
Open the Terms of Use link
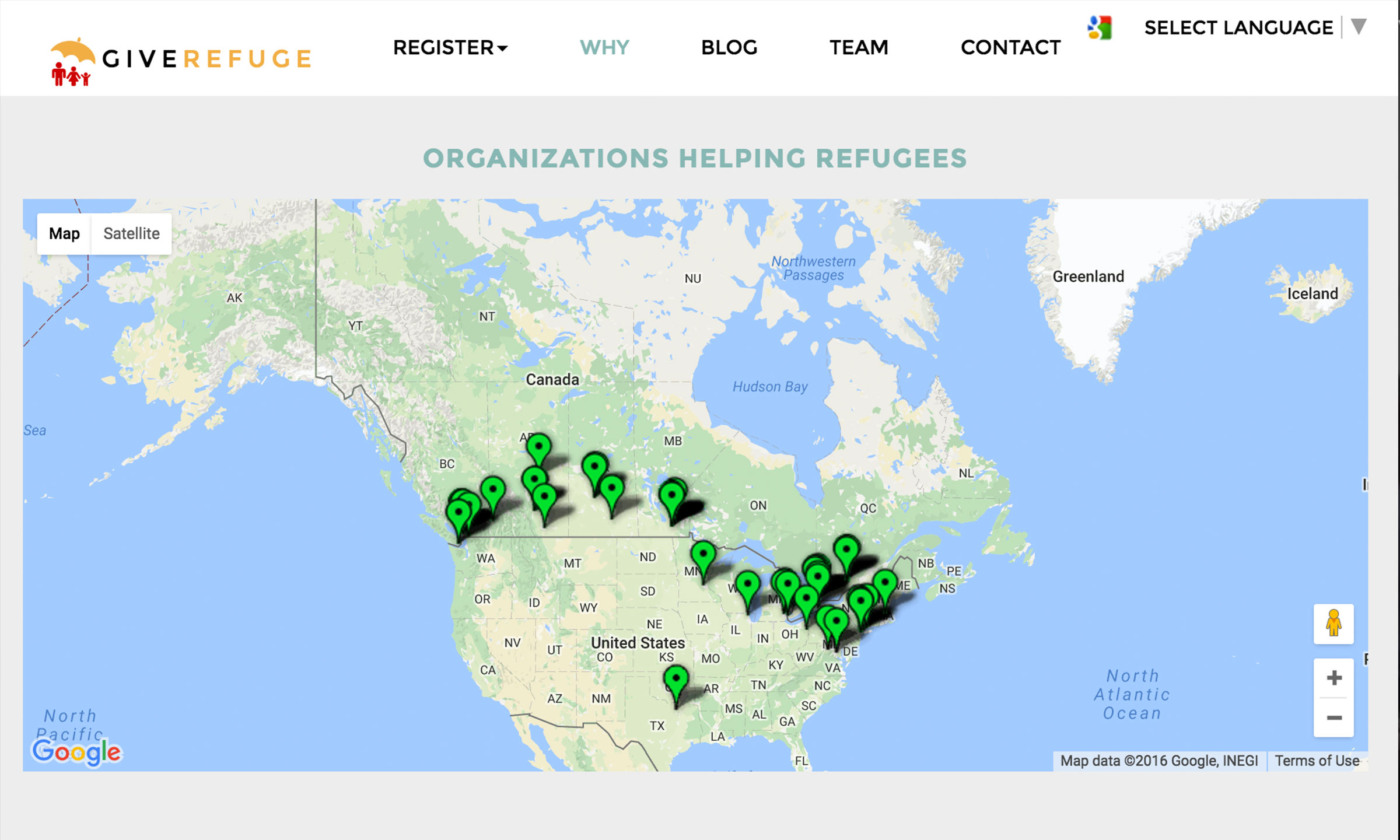[x=1317, y=761]
